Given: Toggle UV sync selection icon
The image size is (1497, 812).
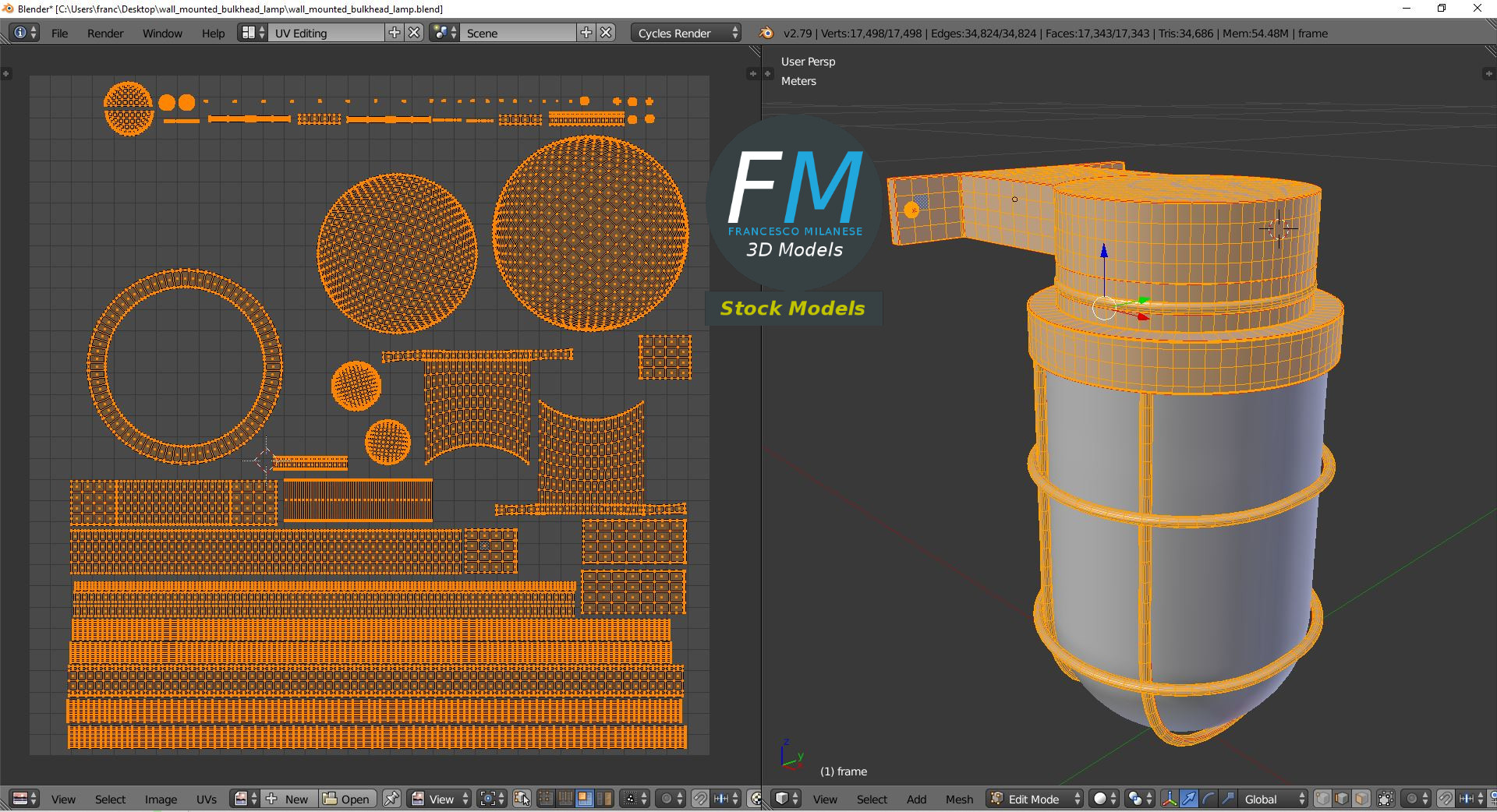Looking at the screenshot, I should (522, 799).
